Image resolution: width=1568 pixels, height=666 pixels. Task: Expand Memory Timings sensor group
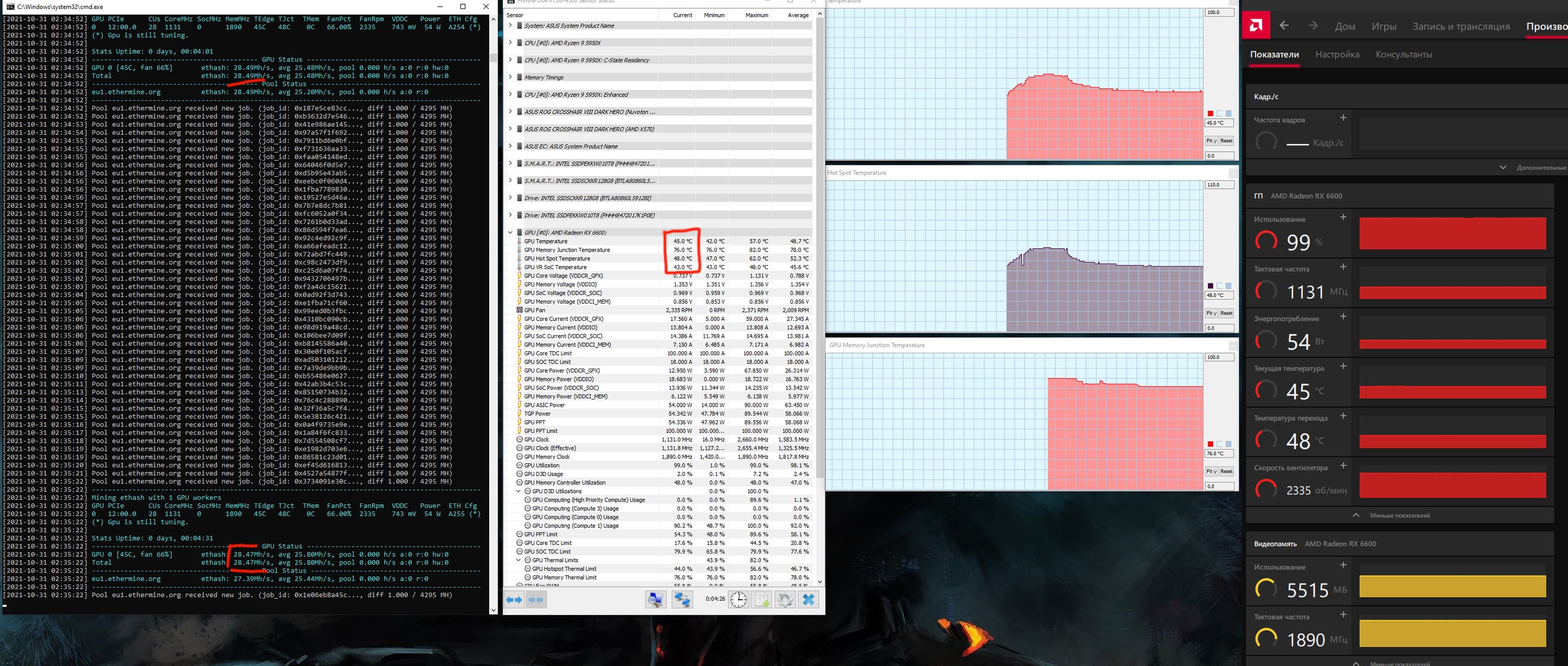[x=510, y=77]
